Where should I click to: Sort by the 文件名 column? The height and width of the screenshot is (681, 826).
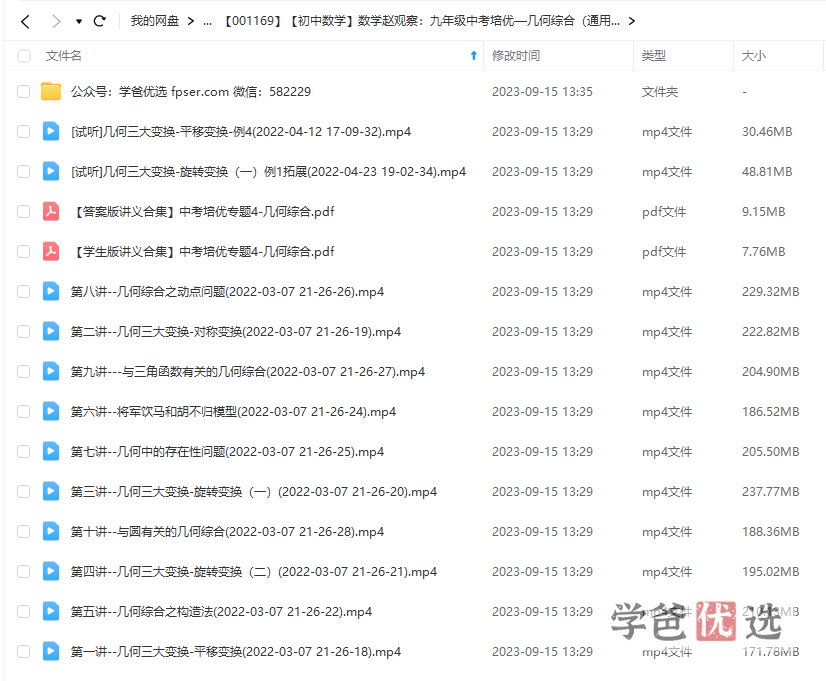point(63,56)
